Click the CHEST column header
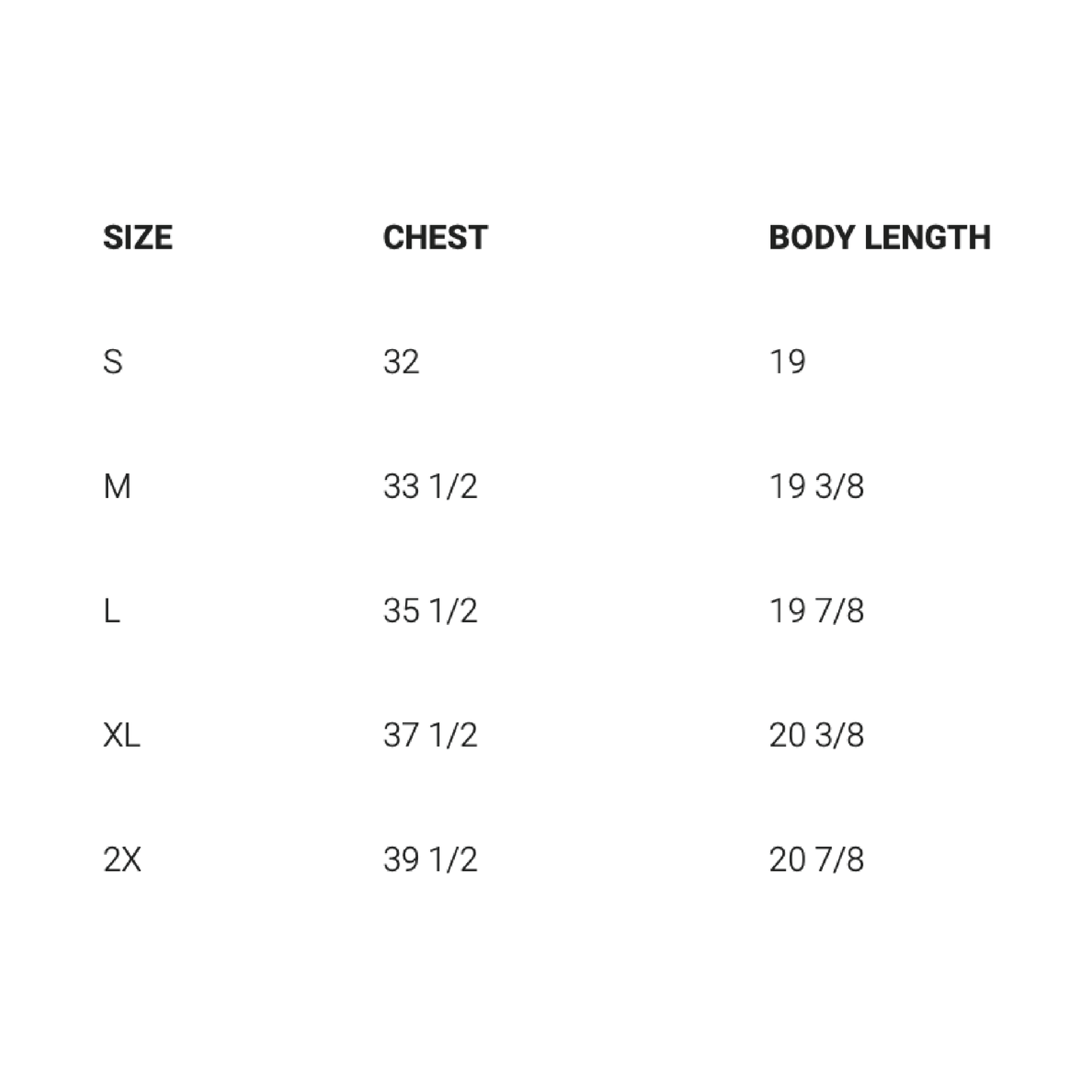Screen dimensions: 1092x1092 (x=435, y=238)
